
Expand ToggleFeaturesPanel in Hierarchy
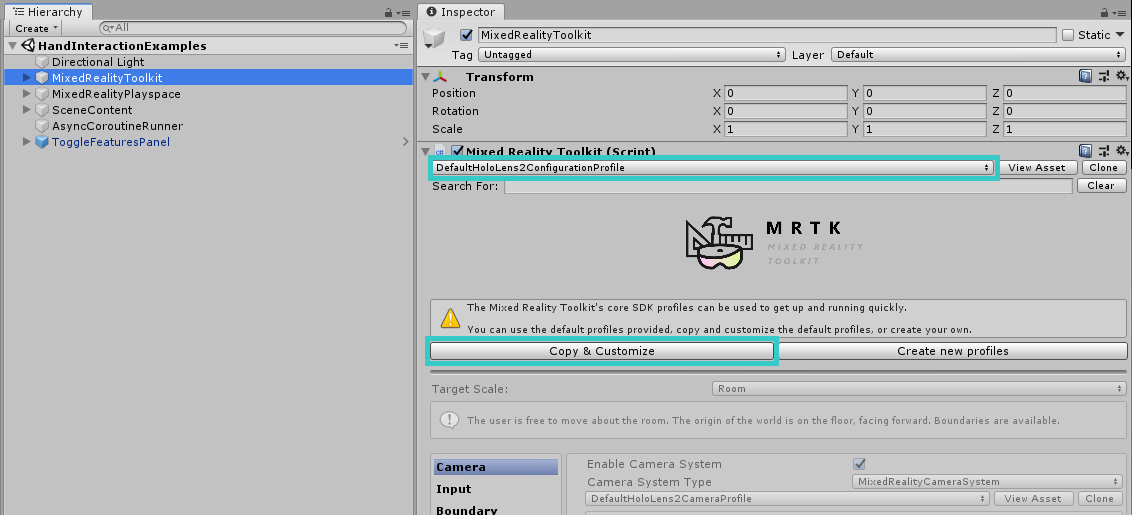pos(27,142)
